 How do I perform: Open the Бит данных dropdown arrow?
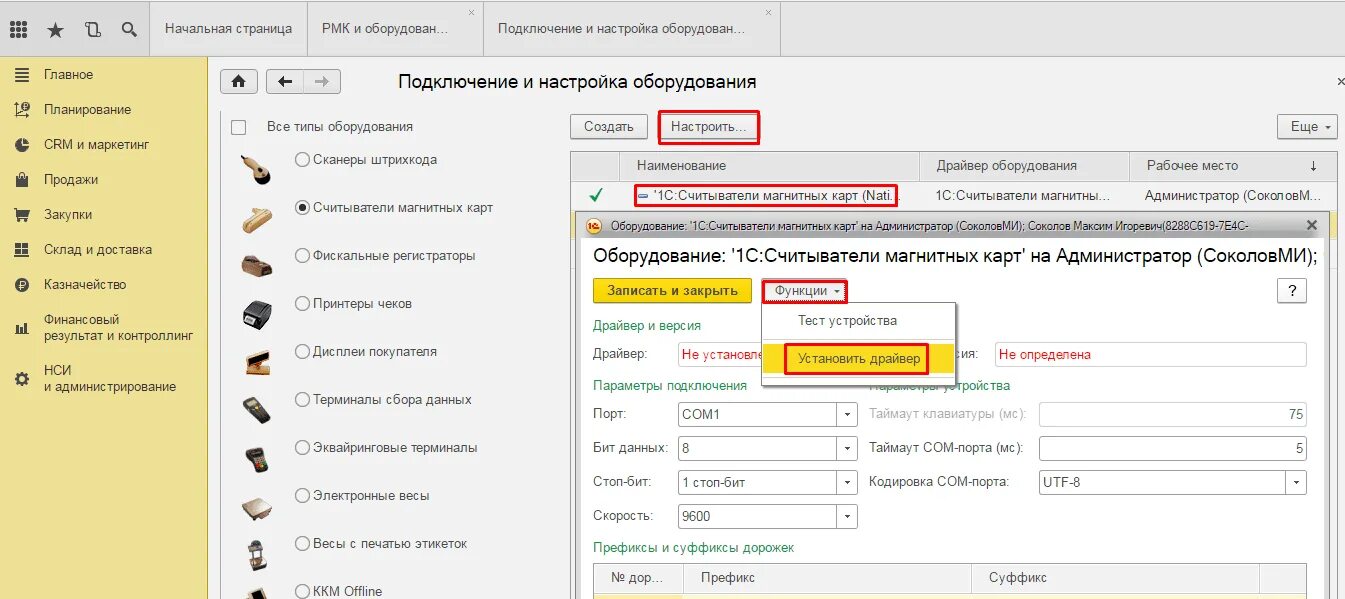848,448
